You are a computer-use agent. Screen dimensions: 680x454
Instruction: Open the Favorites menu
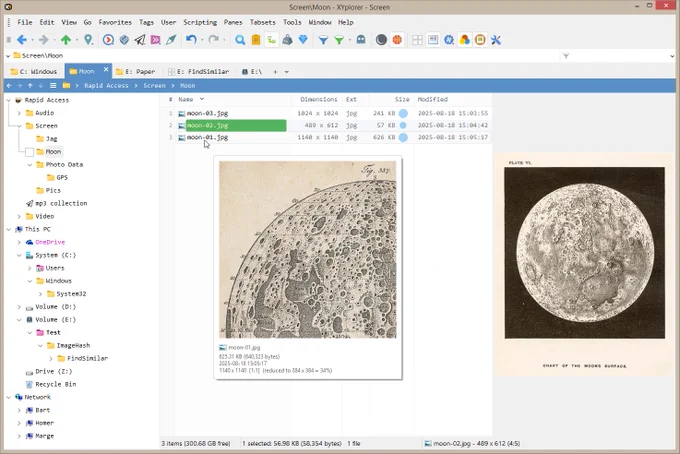tap(115, 22)
